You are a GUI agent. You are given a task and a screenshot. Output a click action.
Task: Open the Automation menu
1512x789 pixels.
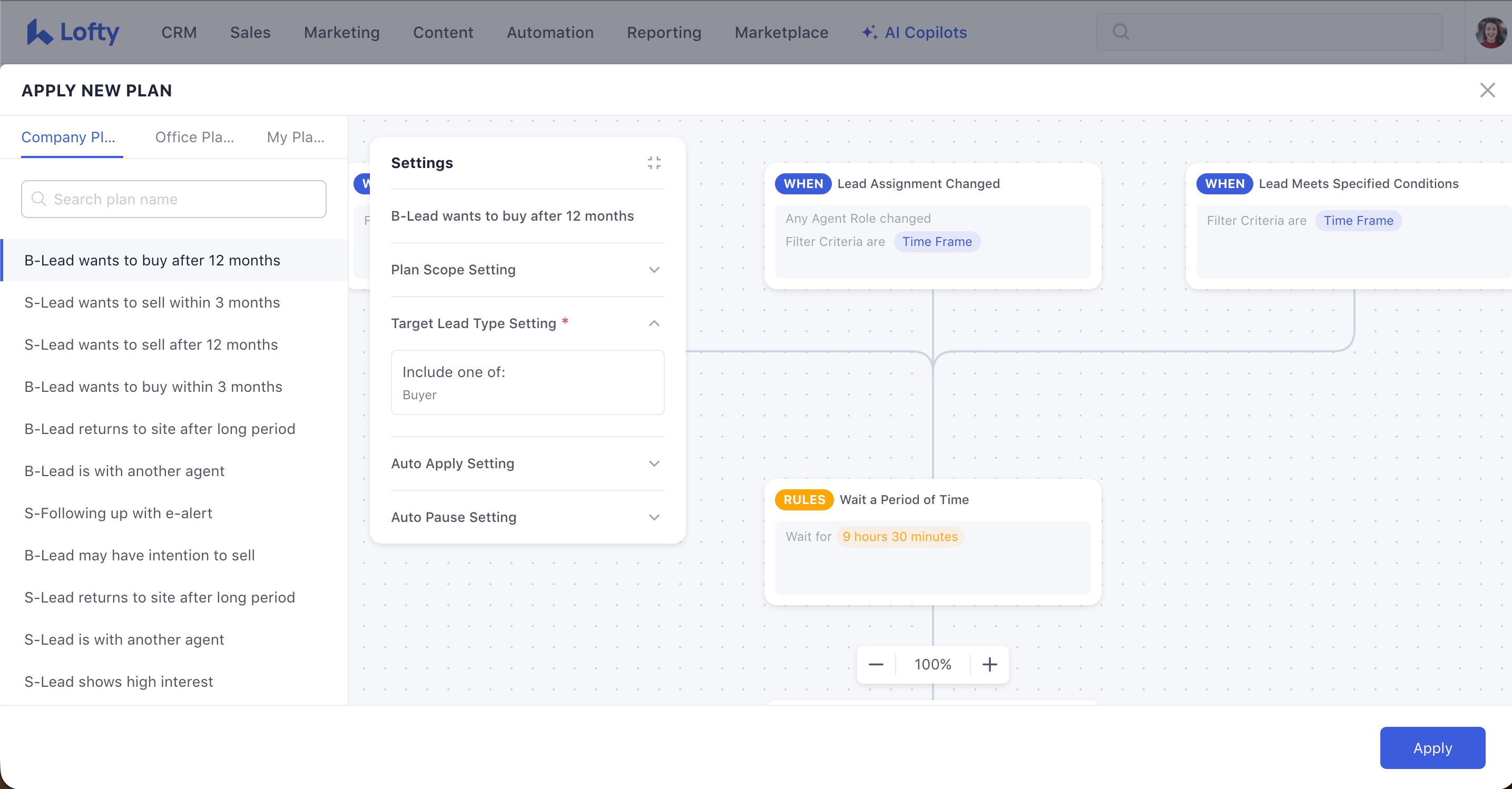[549, 32]
